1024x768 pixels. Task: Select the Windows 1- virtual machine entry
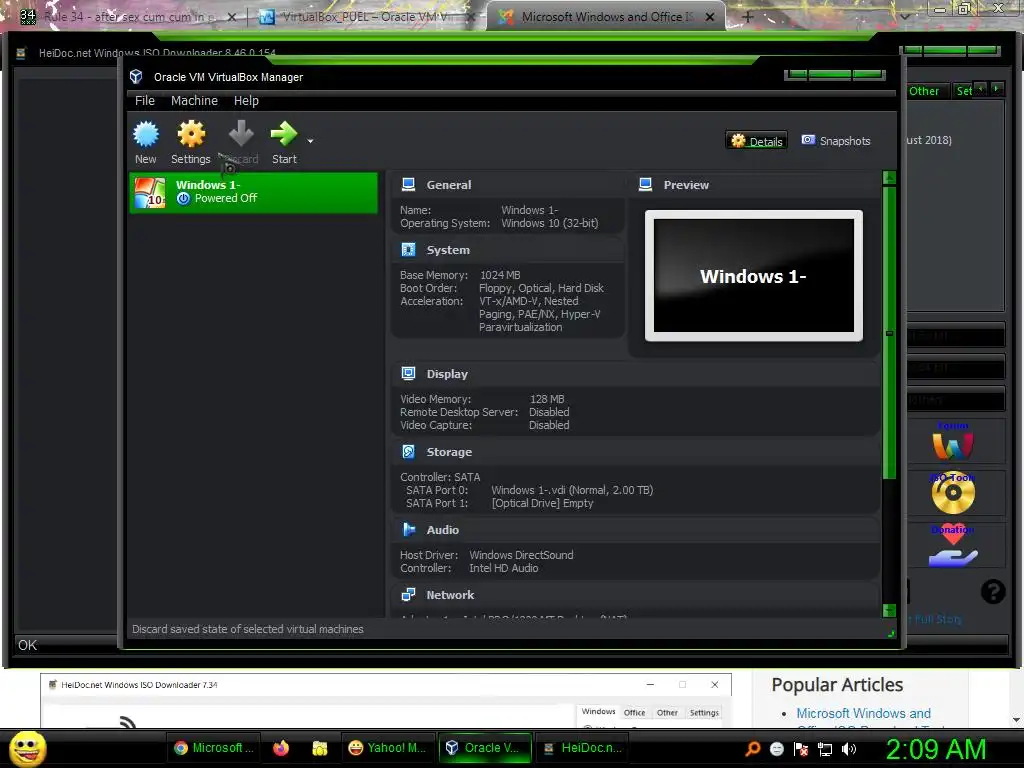tap(253, 192)
